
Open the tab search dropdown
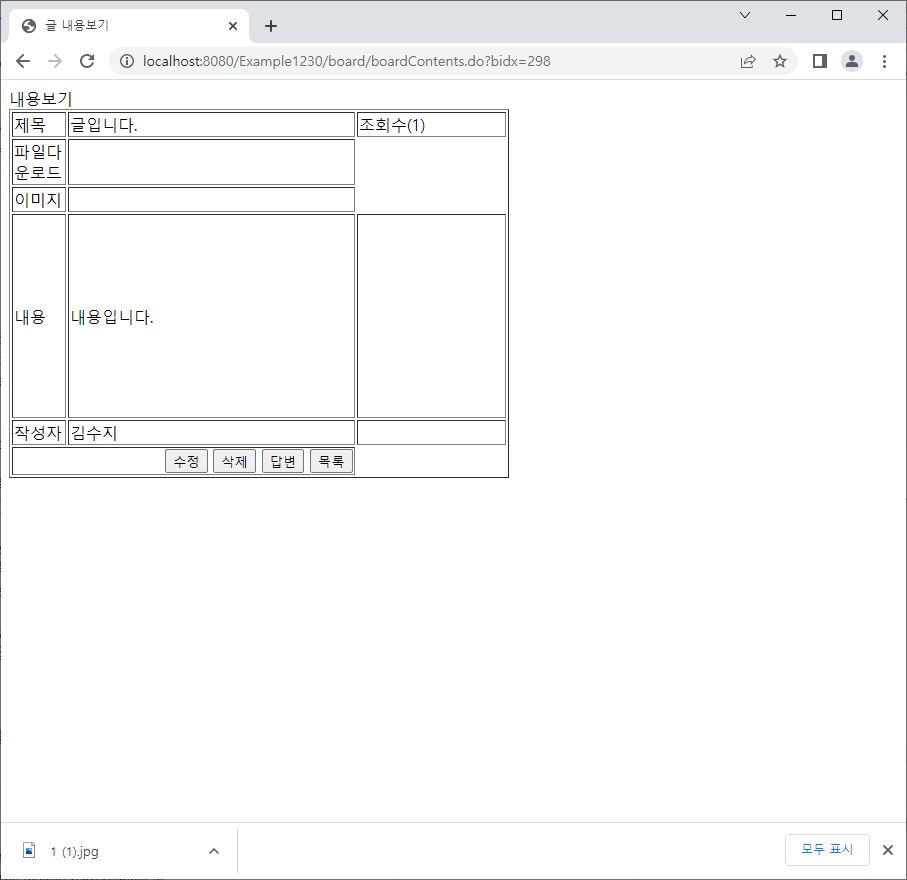pos(745,15)
